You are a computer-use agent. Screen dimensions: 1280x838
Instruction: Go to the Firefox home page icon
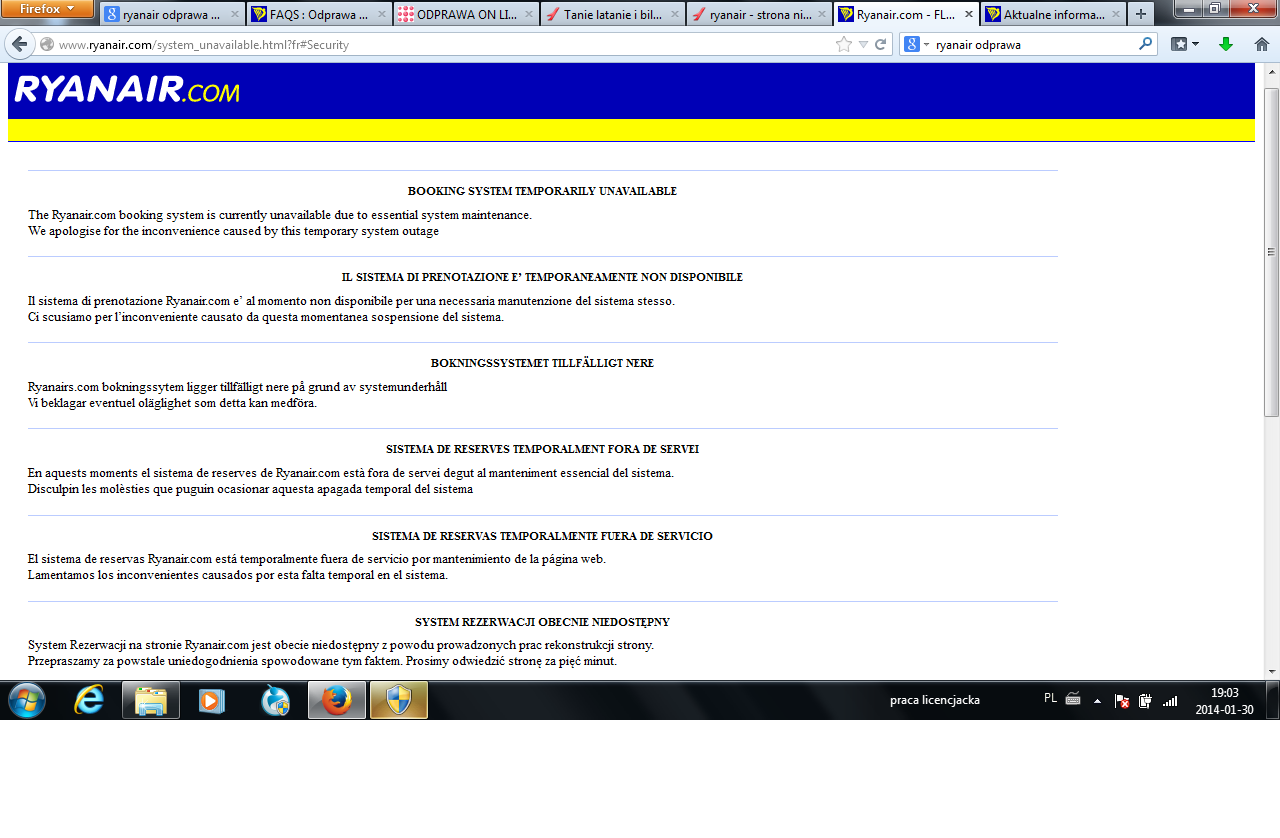click(1262, 44)
